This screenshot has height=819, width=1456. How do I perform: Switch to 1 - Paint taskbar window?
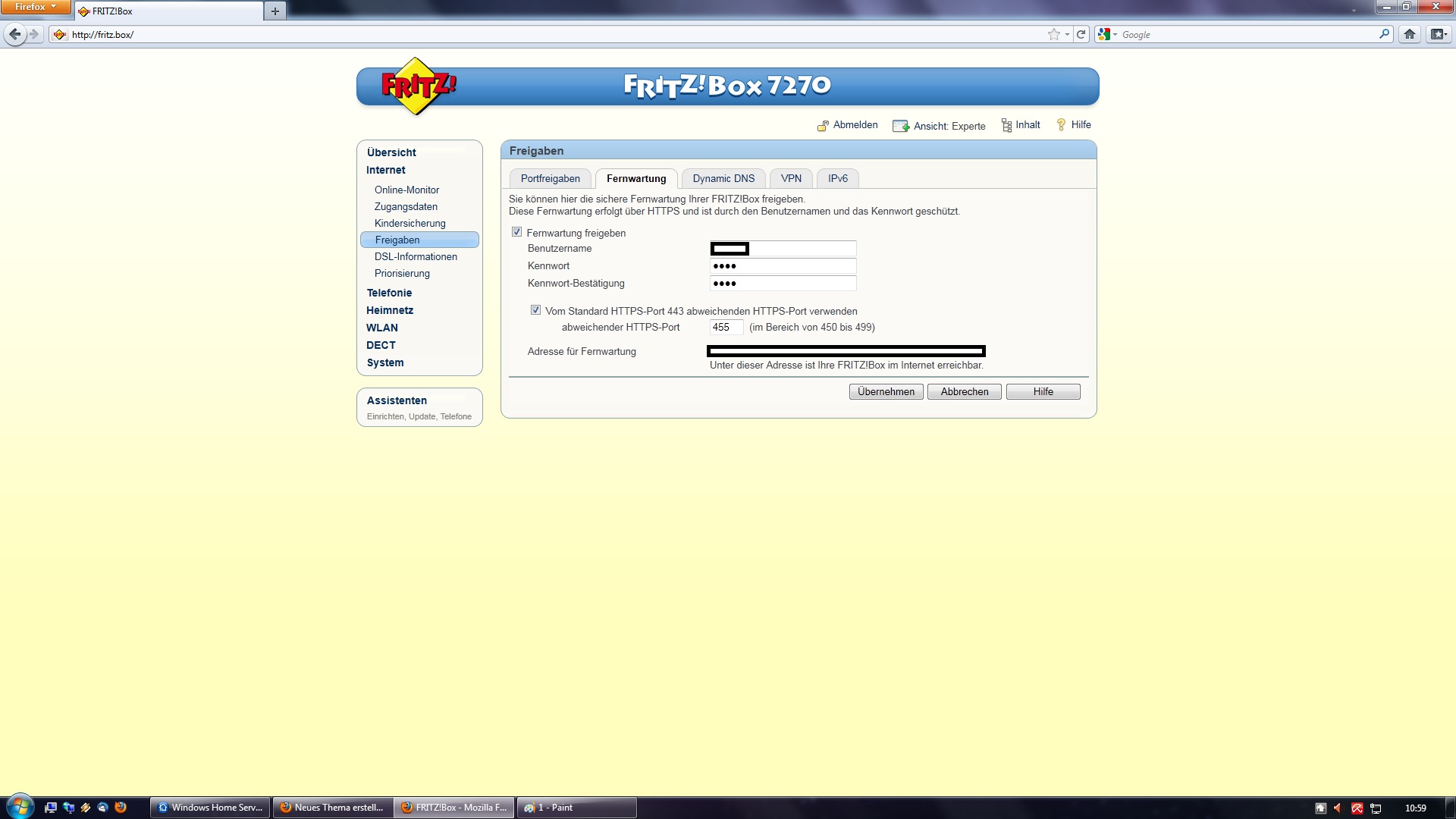coord(577,808)
